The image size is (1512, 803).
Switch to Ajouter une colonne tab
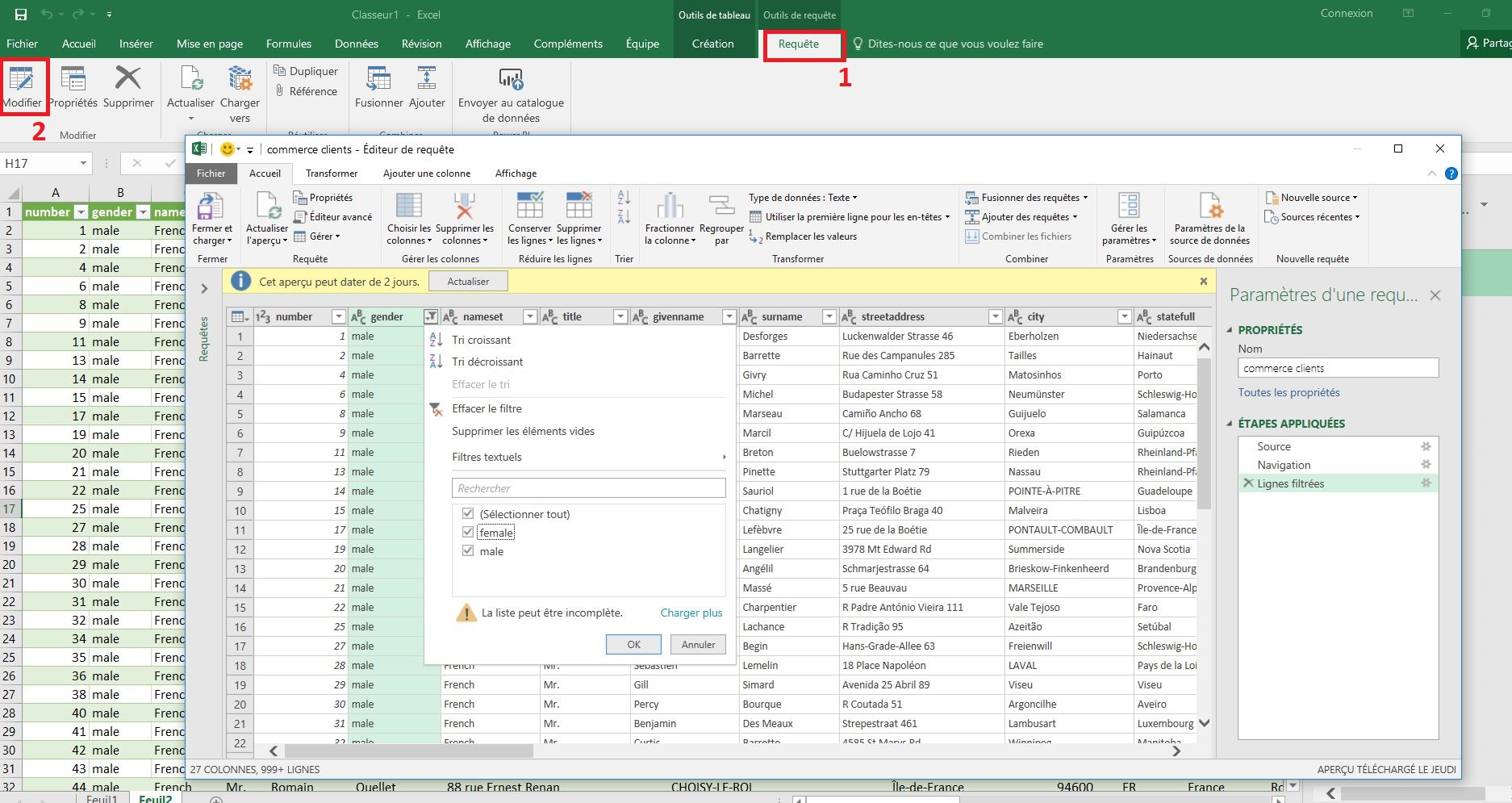(x=427, y=174)
